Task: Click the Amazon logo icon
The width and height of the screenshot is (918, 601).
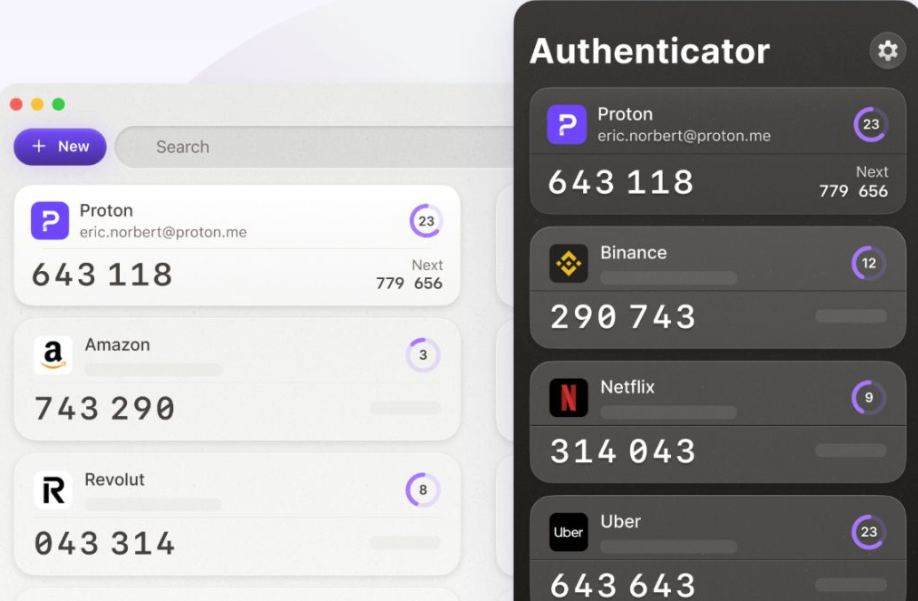Action: coord(53,355)
